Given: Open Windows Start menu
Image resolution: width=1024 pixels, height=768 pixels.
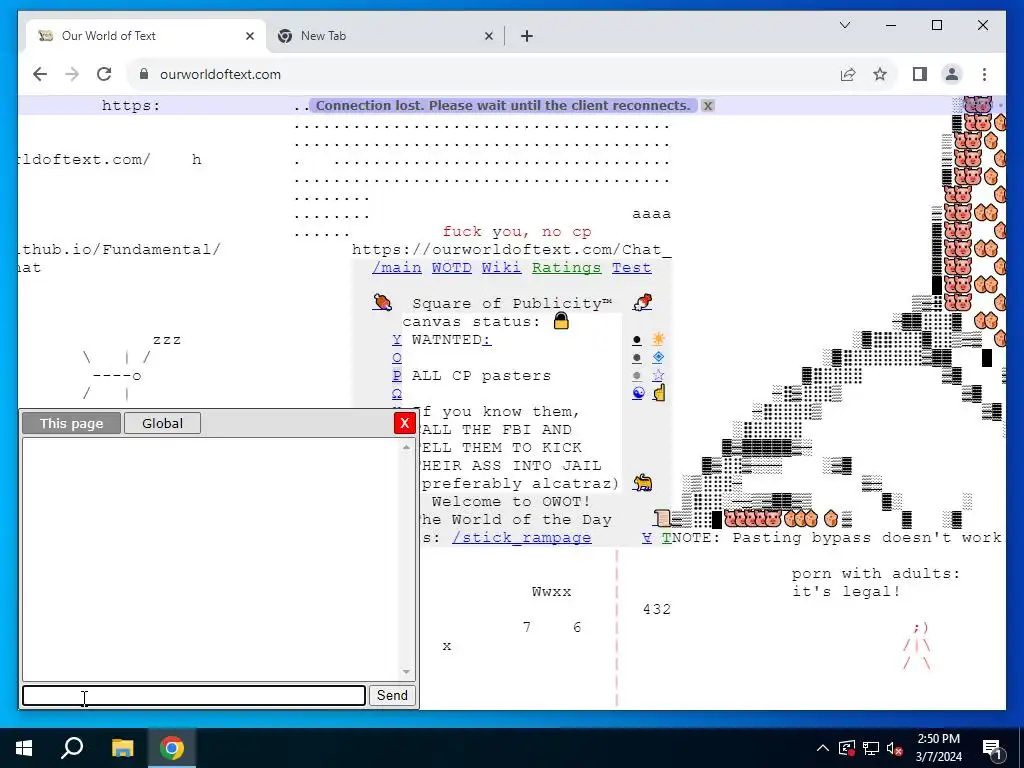Looking at the screenshot, I should coord(24,748).
